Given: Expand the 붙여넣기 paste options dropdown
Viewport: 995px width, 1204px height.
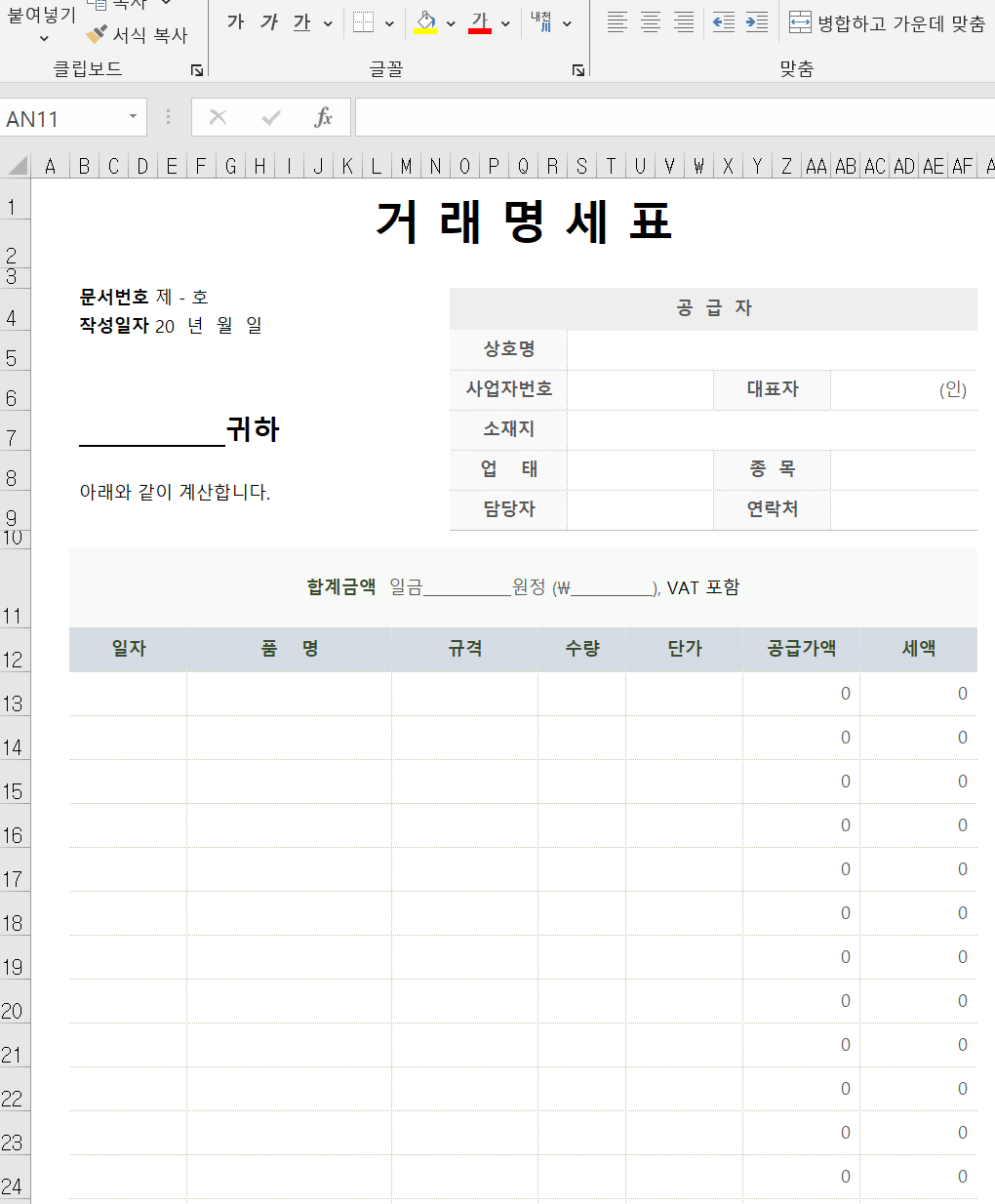Looking at the screenshot, I should tap(42, 36).
